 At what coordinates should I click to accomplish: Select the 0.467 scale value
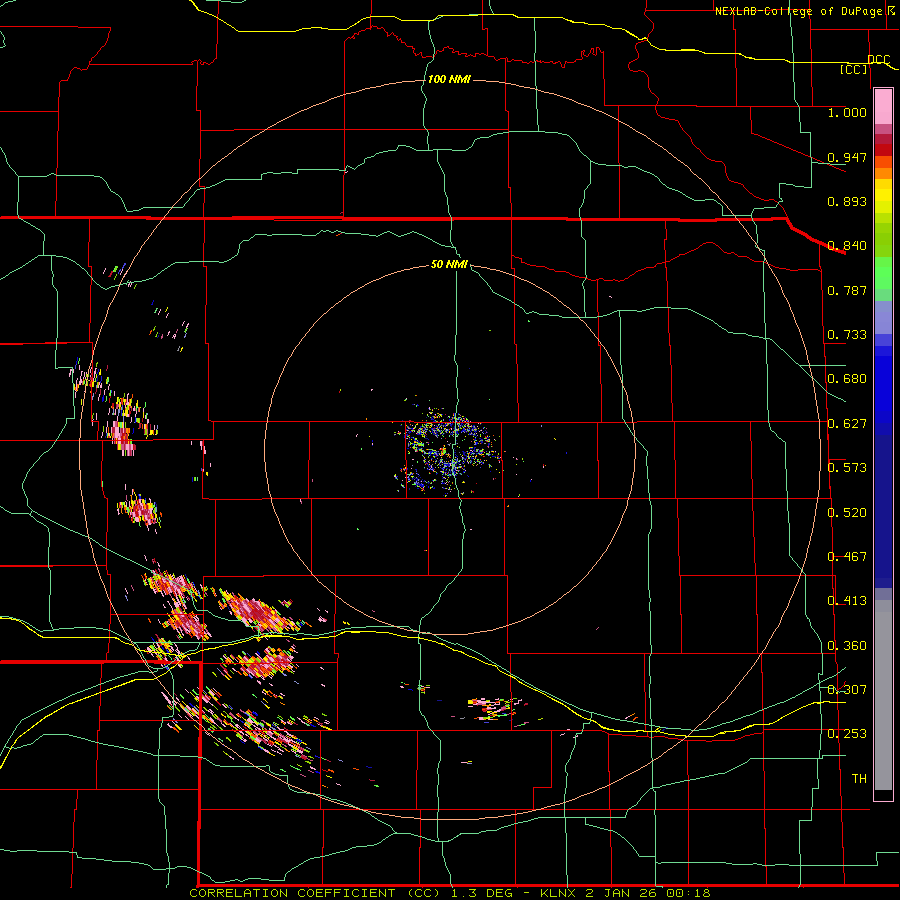point(847,557)
